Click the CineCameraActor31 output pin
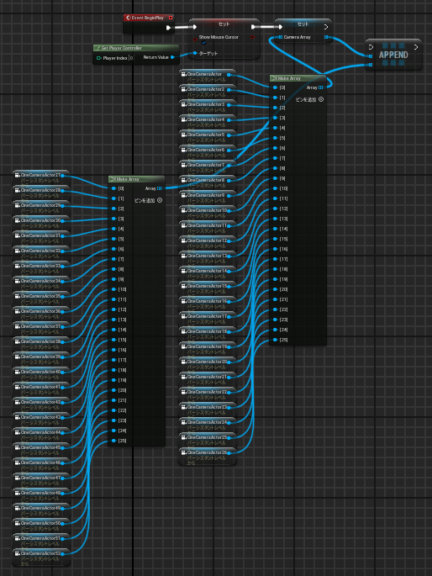432x576 pixels. [62, 236]
